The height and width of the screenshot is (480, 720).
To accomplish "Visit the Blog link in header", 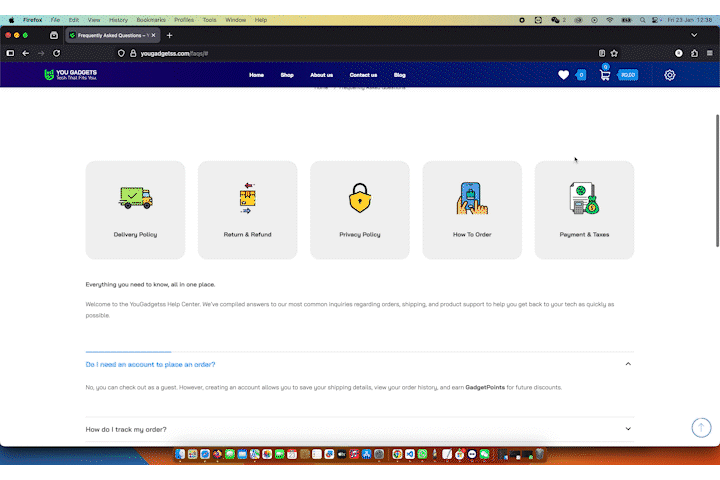I will tap(400, 75).
